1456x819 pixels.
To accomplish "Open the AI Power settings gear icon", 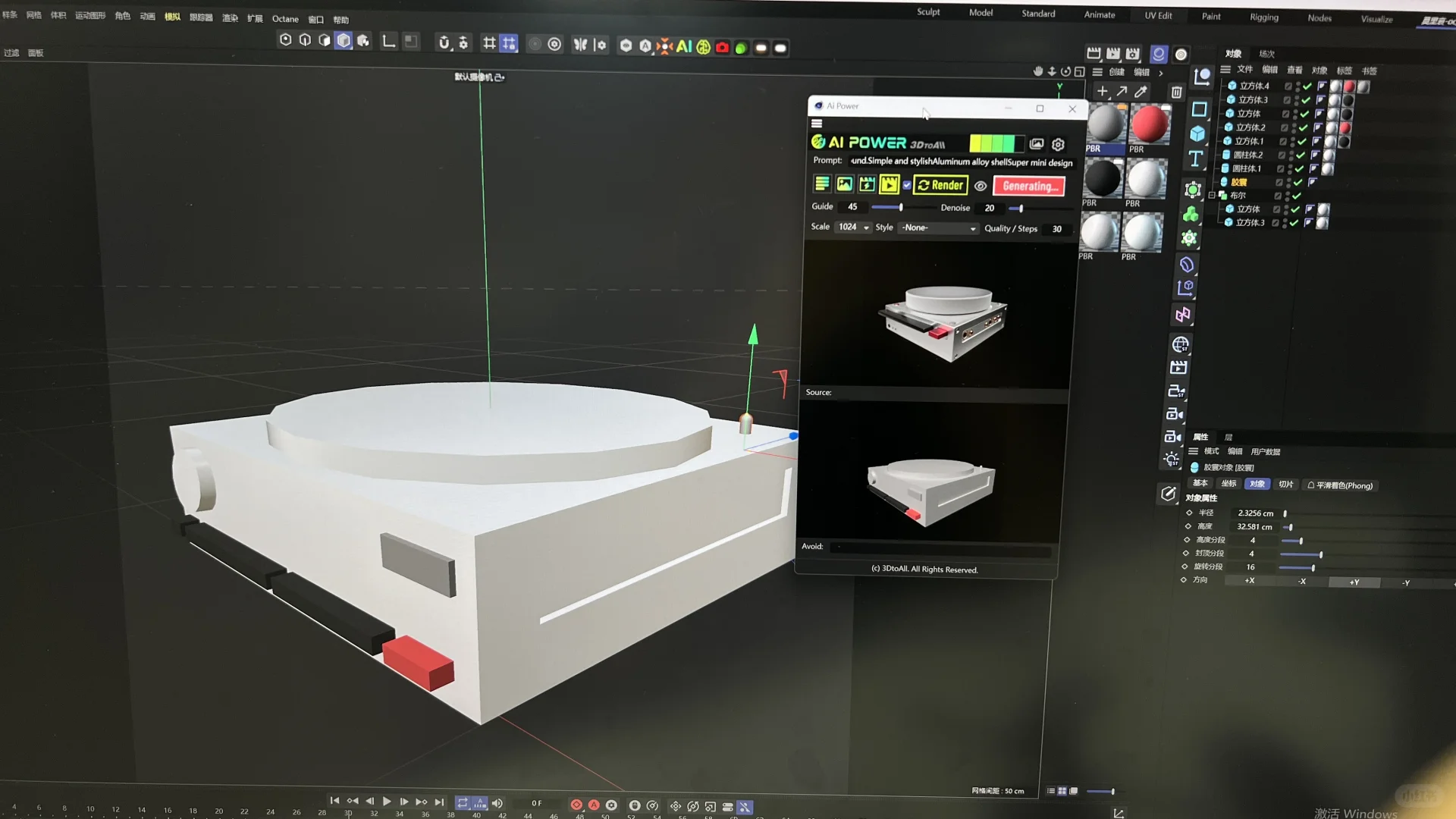I will tap(1058, 145).
